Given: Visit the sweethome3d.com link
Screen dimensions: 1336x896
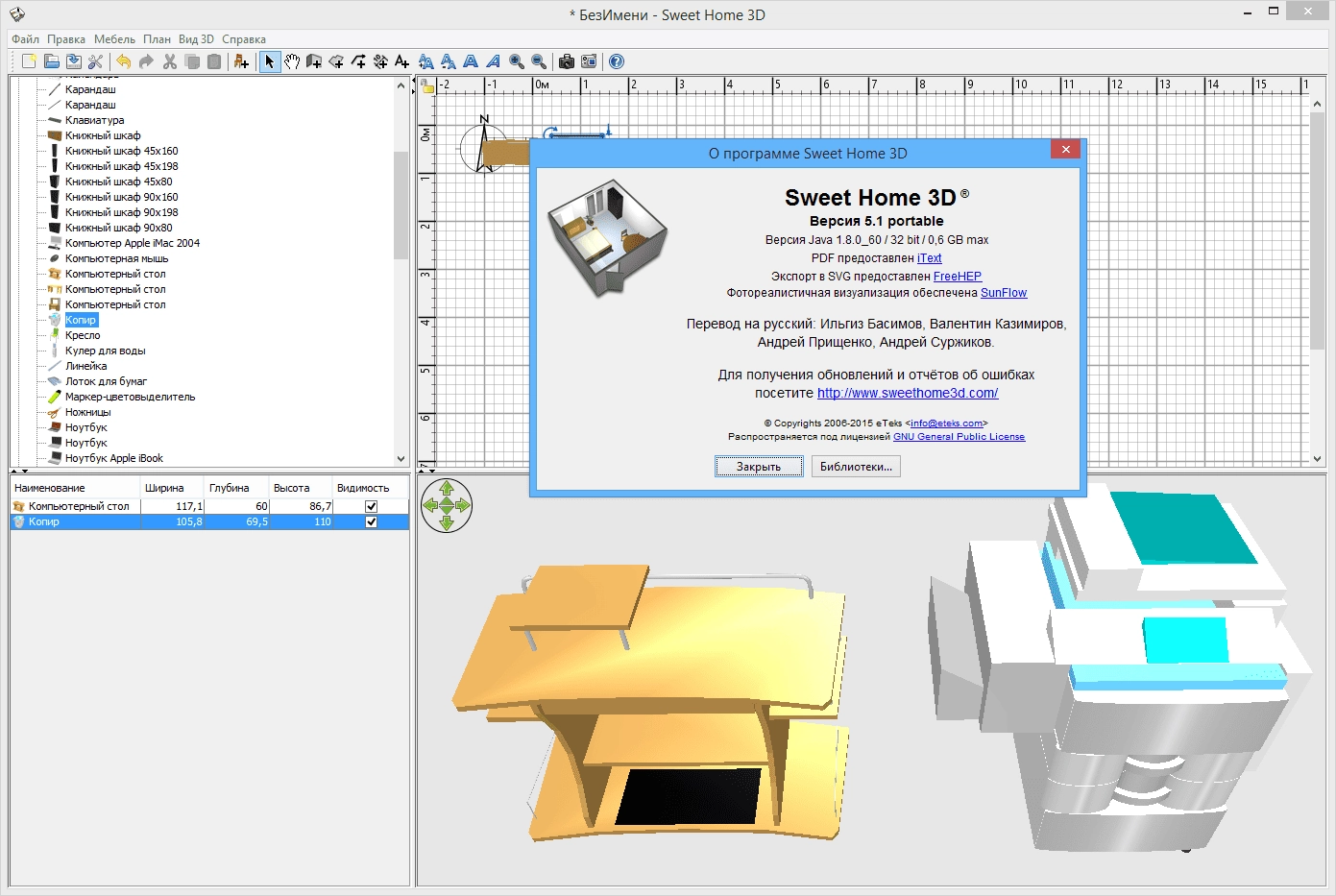Looking at the screenshot, I should [908, 393].
